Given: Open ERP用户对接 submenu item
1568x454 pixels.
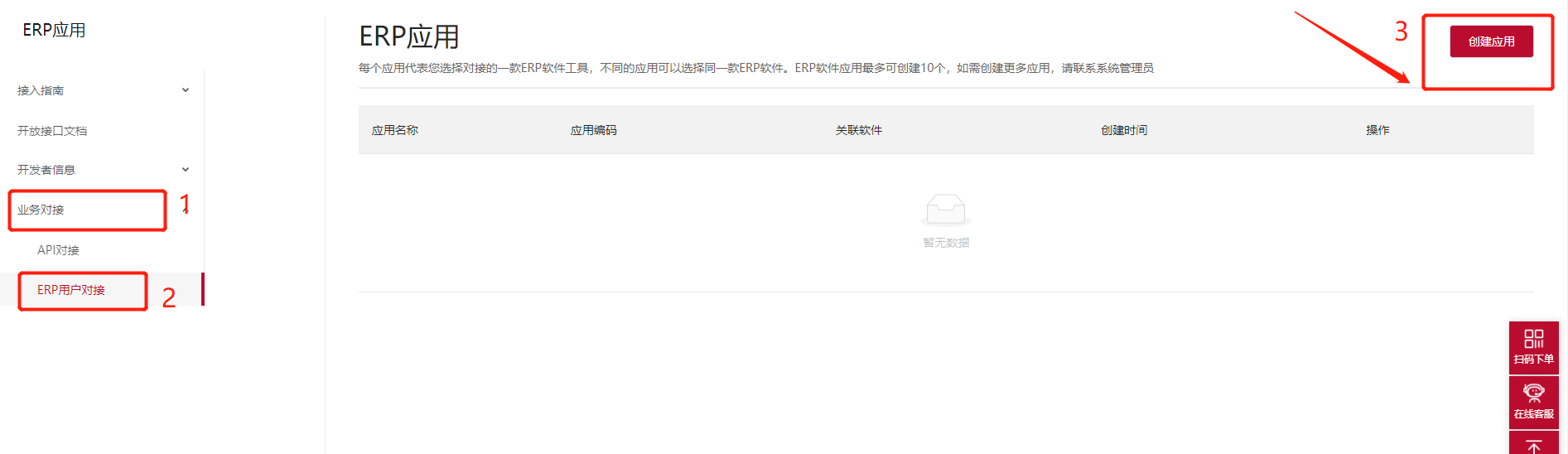Looking at the screenshot, I should 71,290.
